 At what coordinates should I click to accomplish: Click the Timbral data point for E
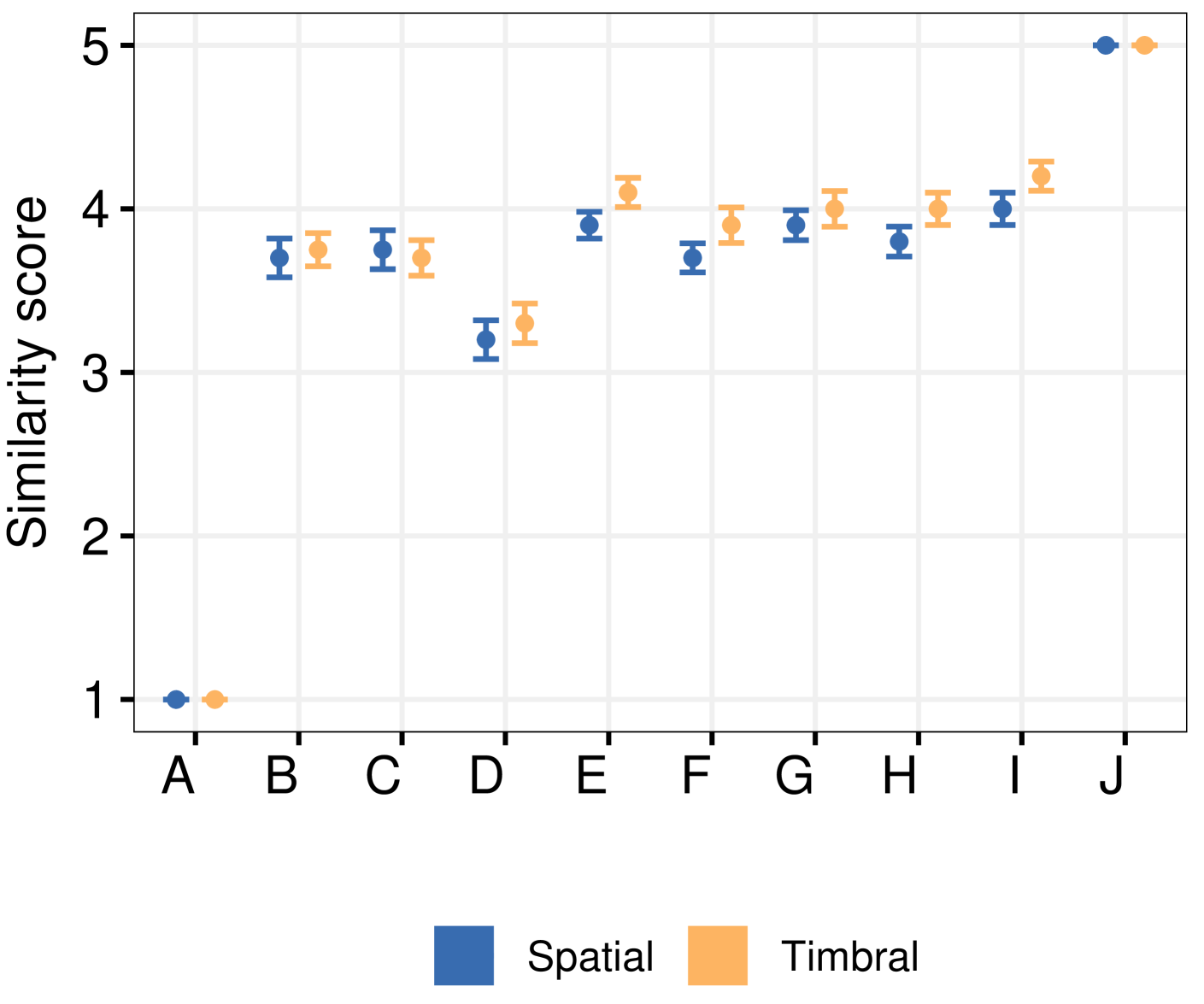tap(628, 192)
